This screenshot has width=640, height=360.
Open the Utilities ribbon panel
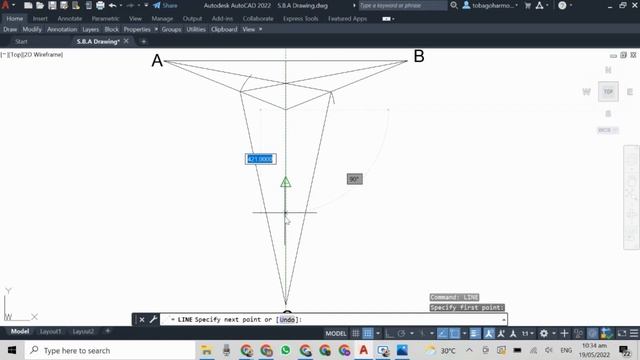pos(196,29)
